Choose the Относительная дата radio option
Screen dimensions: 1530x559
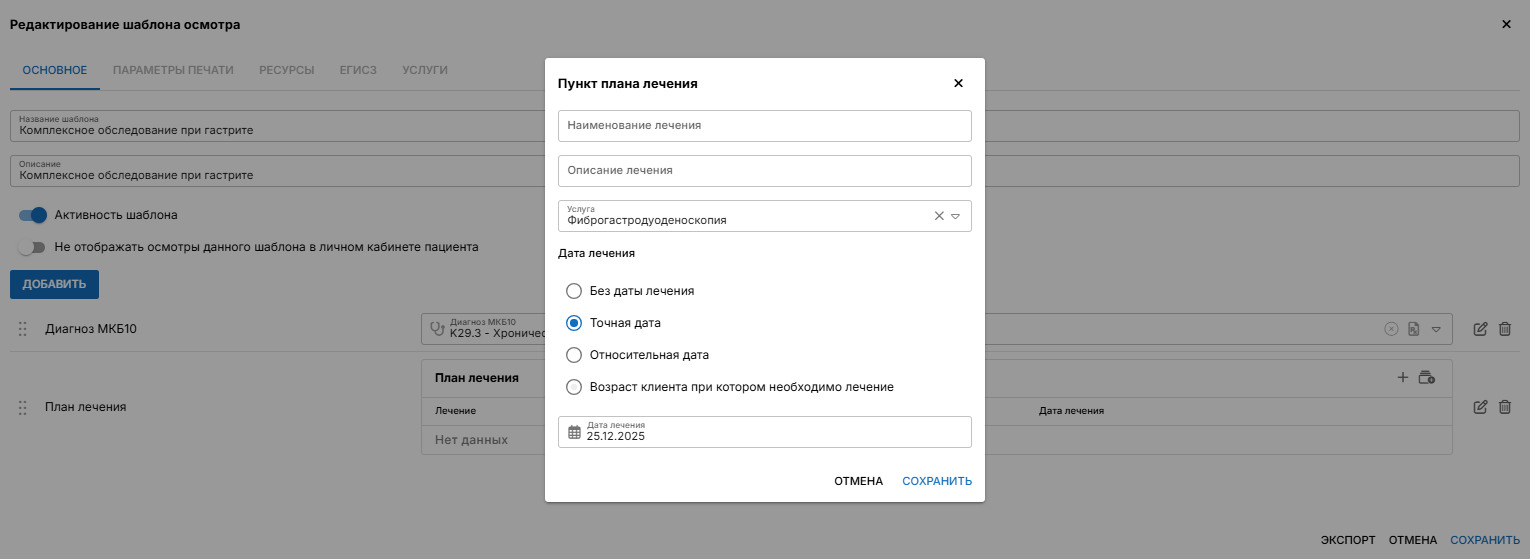point(574,355)
